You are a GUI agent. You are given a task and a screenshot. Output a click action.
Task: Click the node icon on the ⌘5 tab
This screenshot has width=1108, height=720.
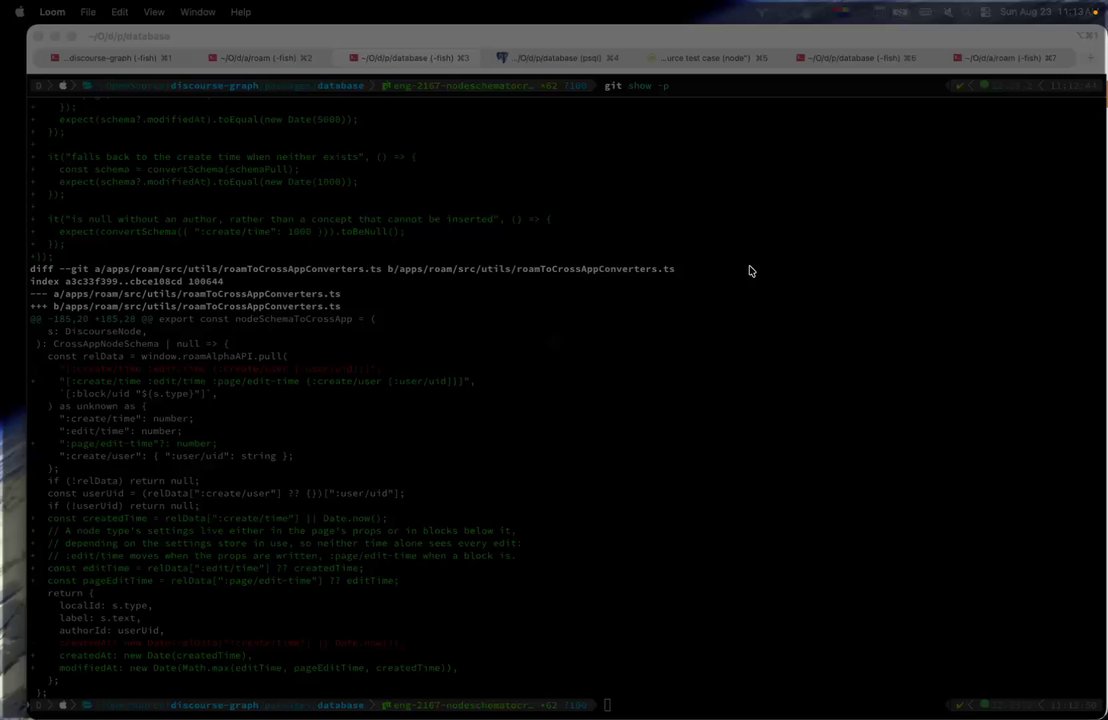click(x=652, y=58)
